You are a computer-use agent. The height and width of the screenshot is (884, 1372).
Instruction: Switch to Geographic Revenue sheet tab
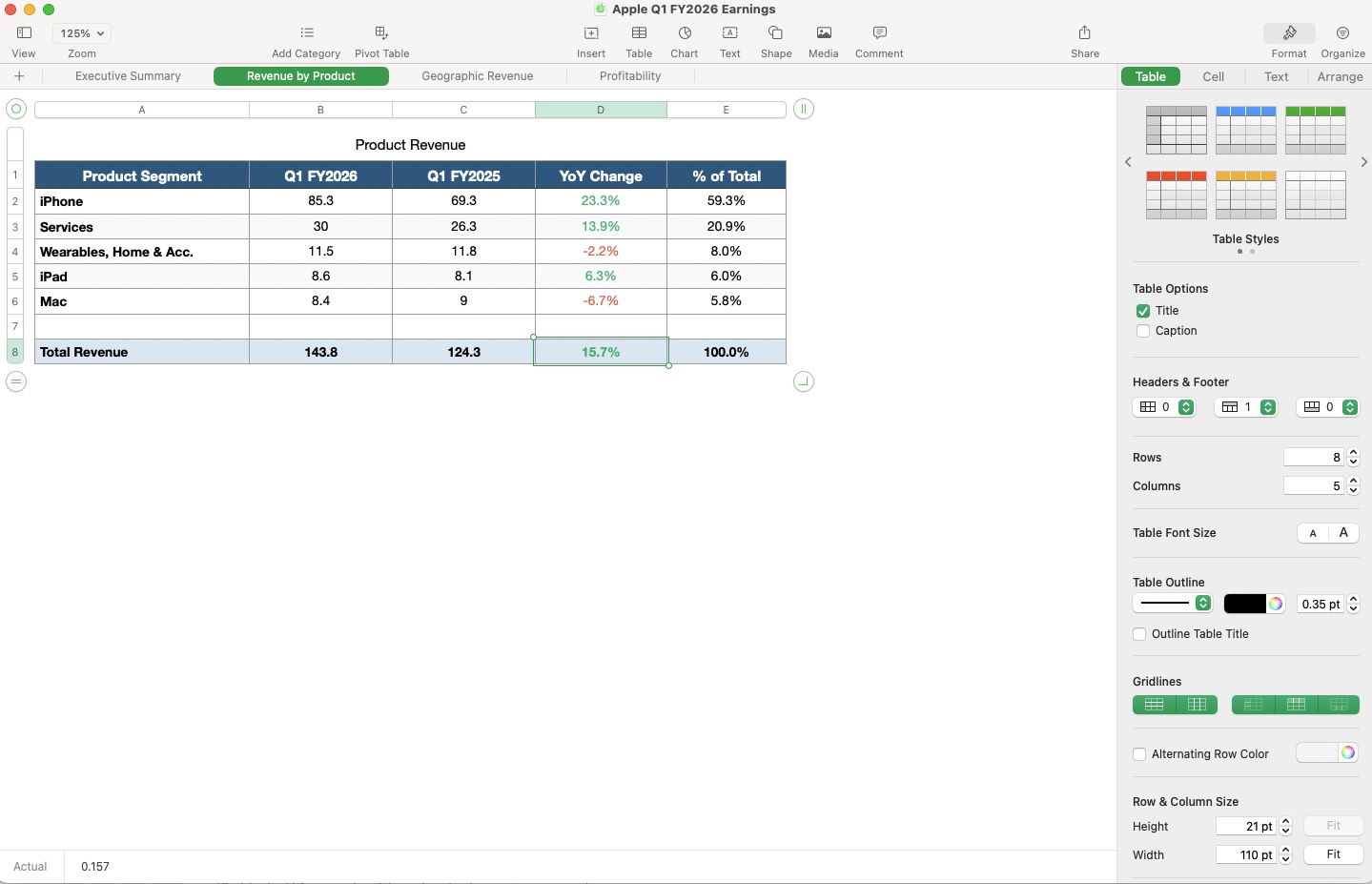(477, 76)
